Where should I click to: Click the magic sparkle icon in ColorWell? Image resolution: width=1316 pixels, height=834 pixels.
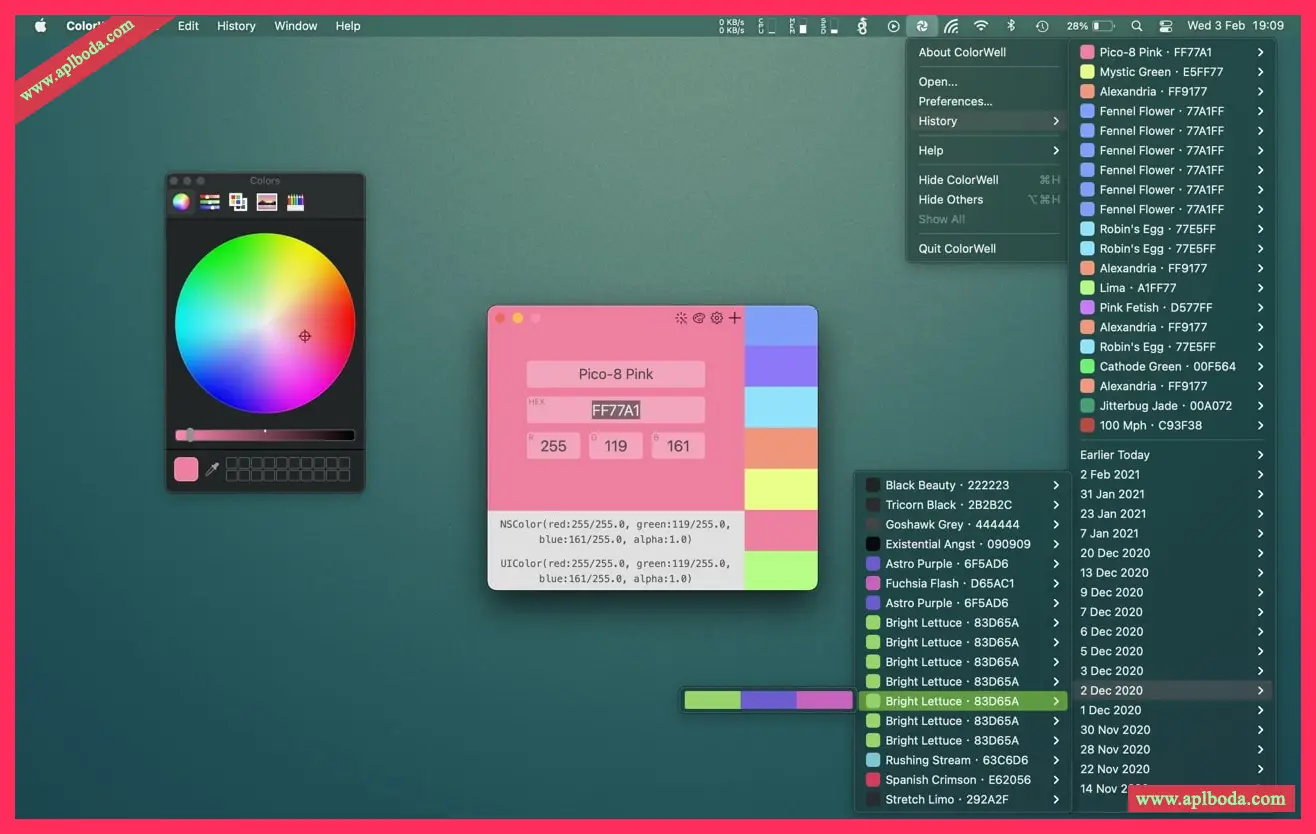pyautogui.click(x=681, y=318)
